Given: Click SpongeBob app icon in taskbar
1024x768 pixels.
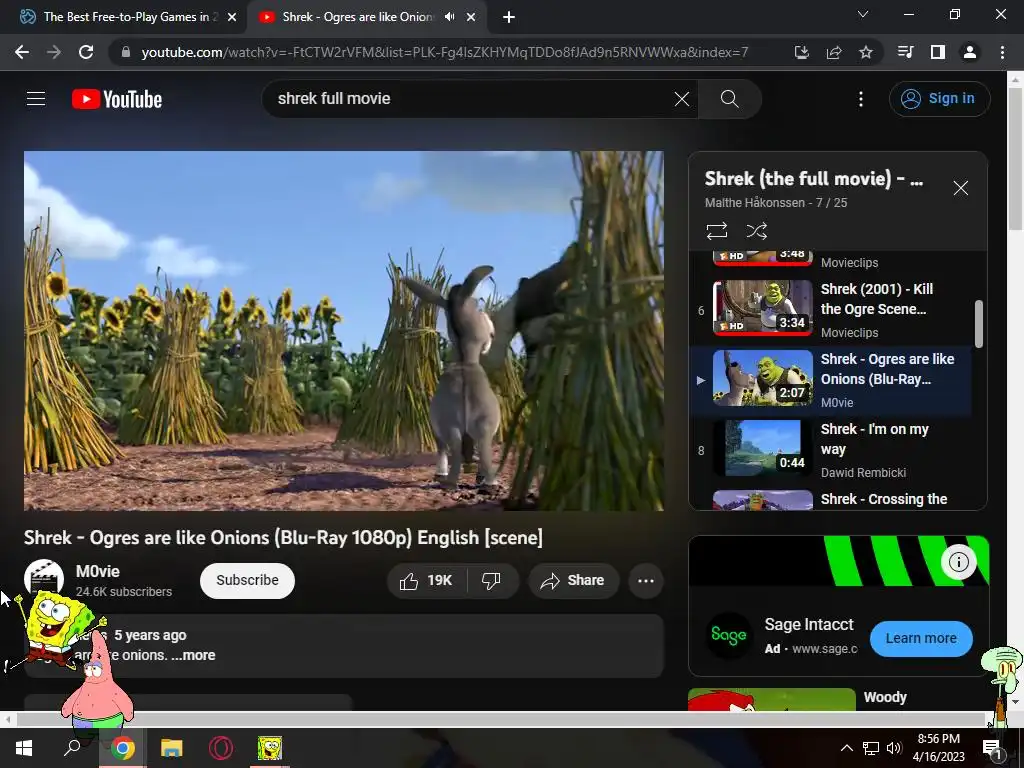Looking at the screenshot, I should 270,748.
